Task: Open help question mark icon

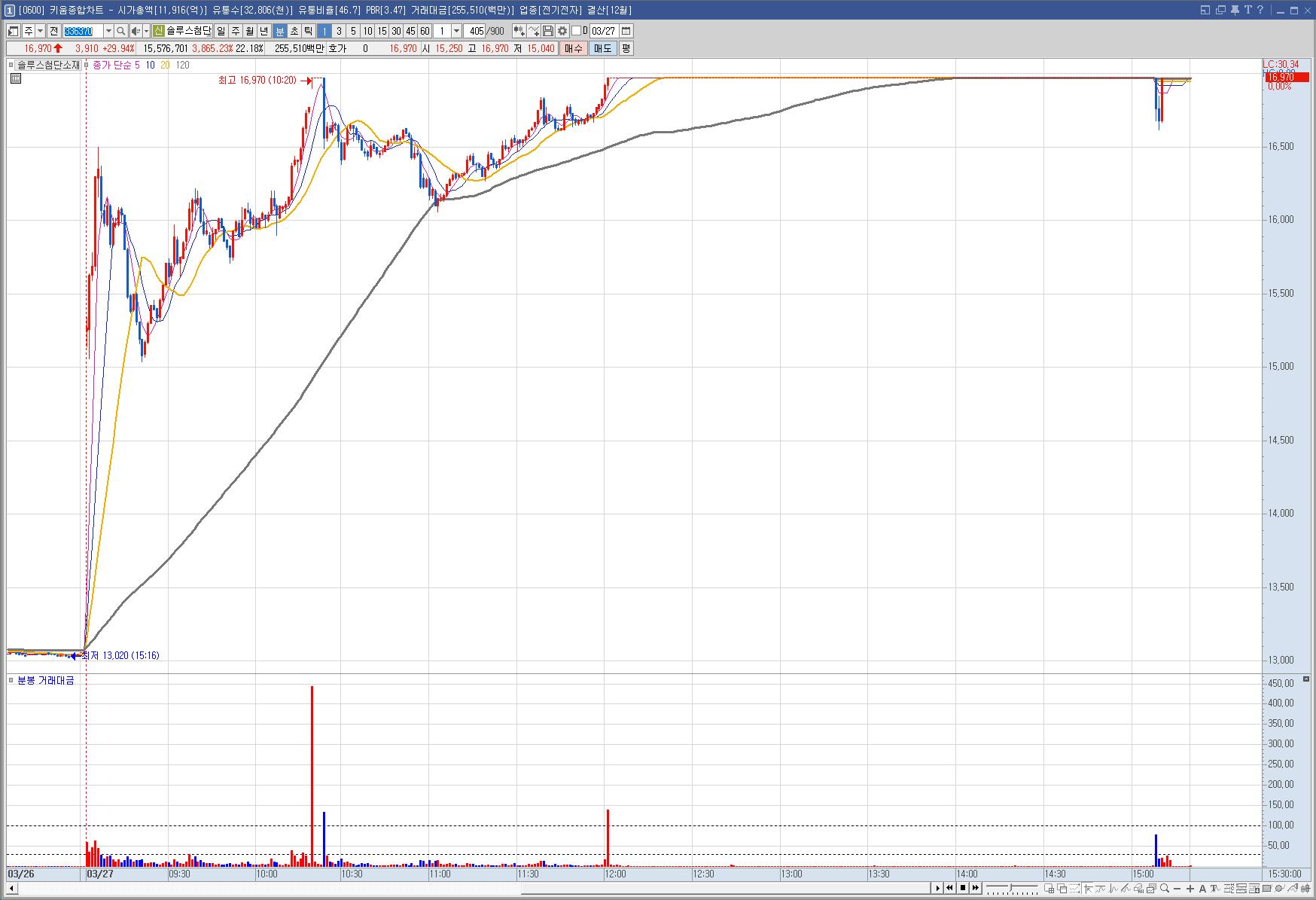Action: tap(1260, 10)
